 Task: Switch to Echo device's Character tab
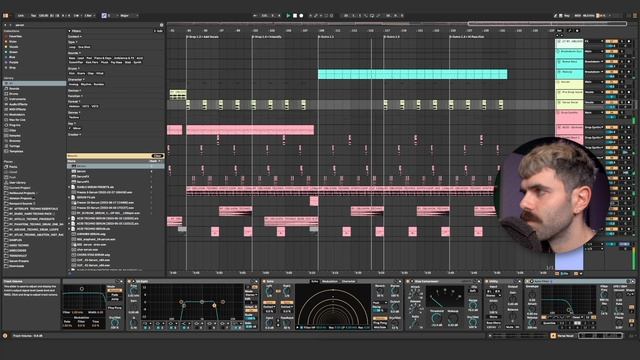[349, 282]
